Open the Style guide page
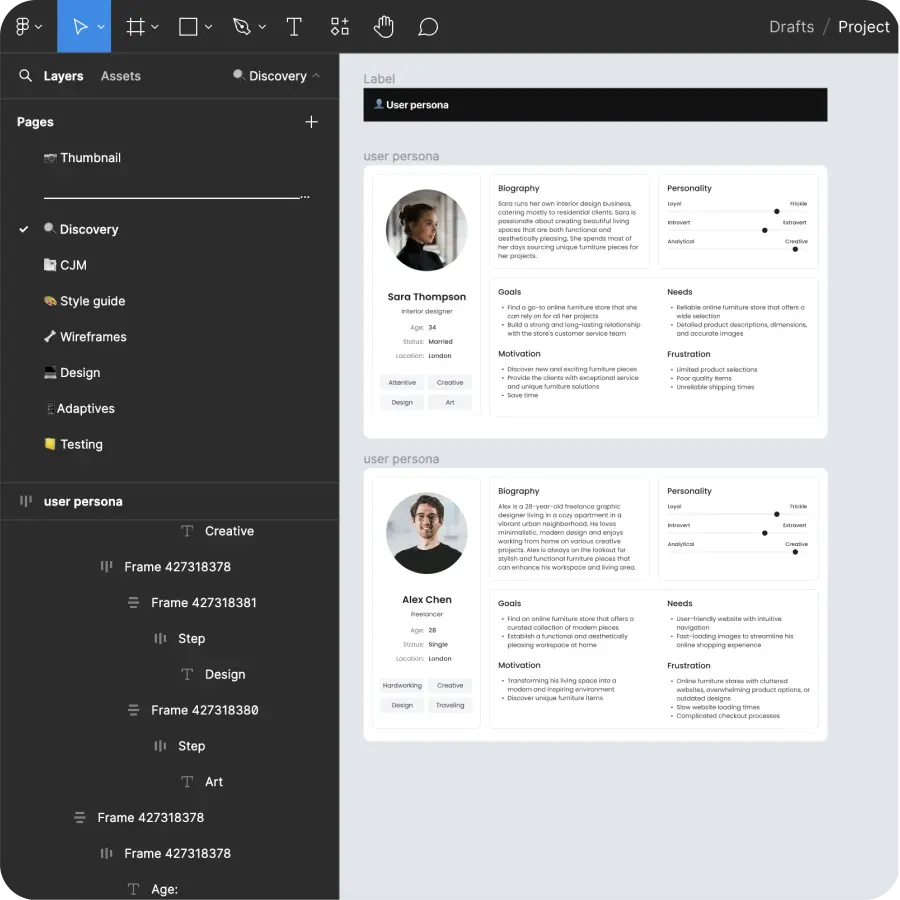 [93, 301]
